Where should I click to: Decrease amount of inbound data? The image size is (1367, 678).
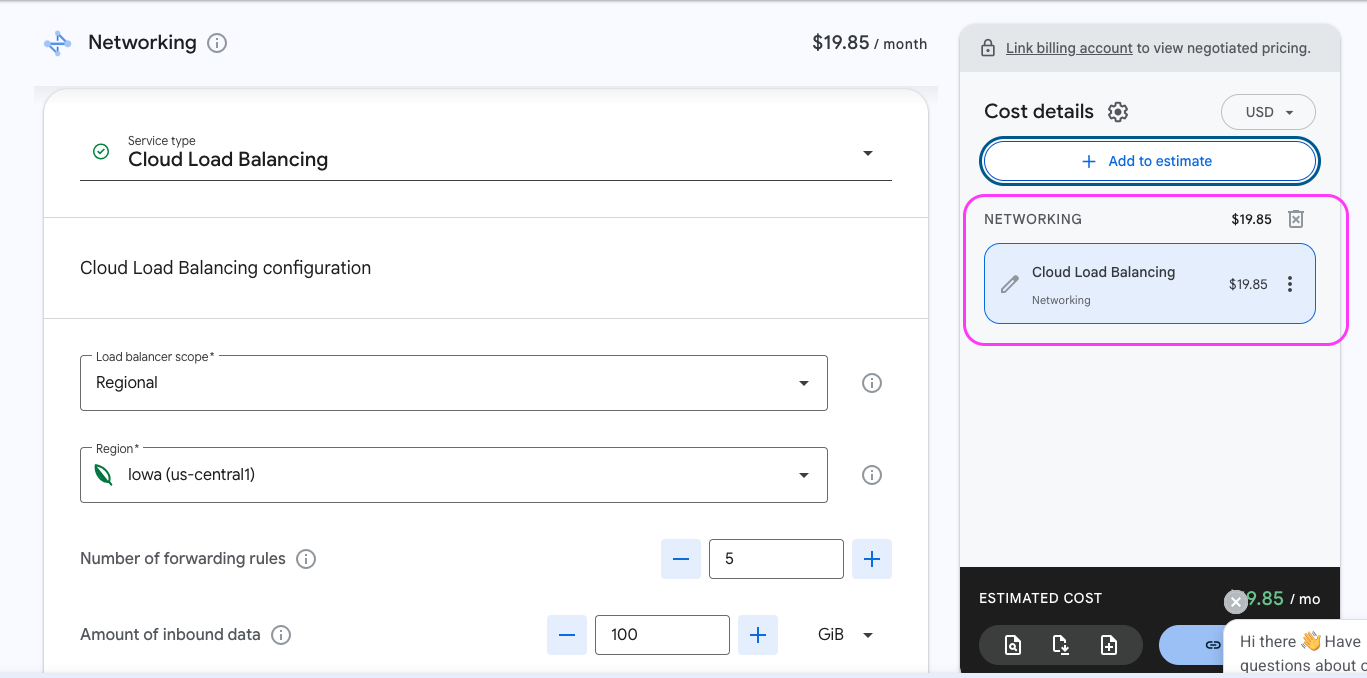[567, 635]
